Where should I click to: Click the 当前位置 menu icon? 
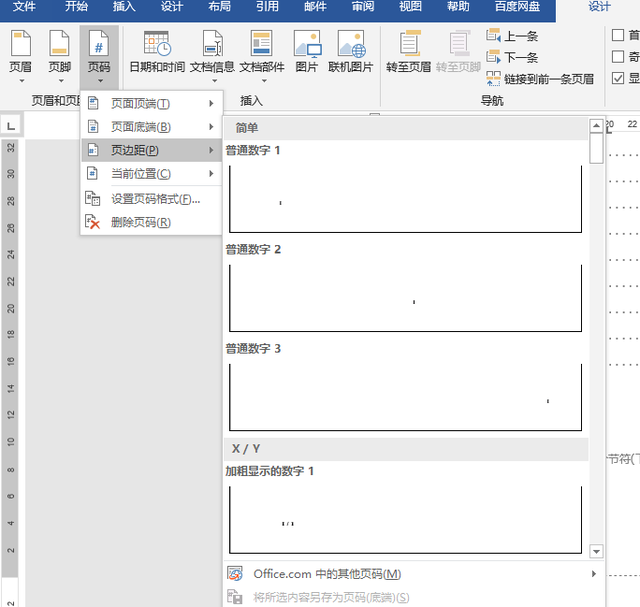93,173
